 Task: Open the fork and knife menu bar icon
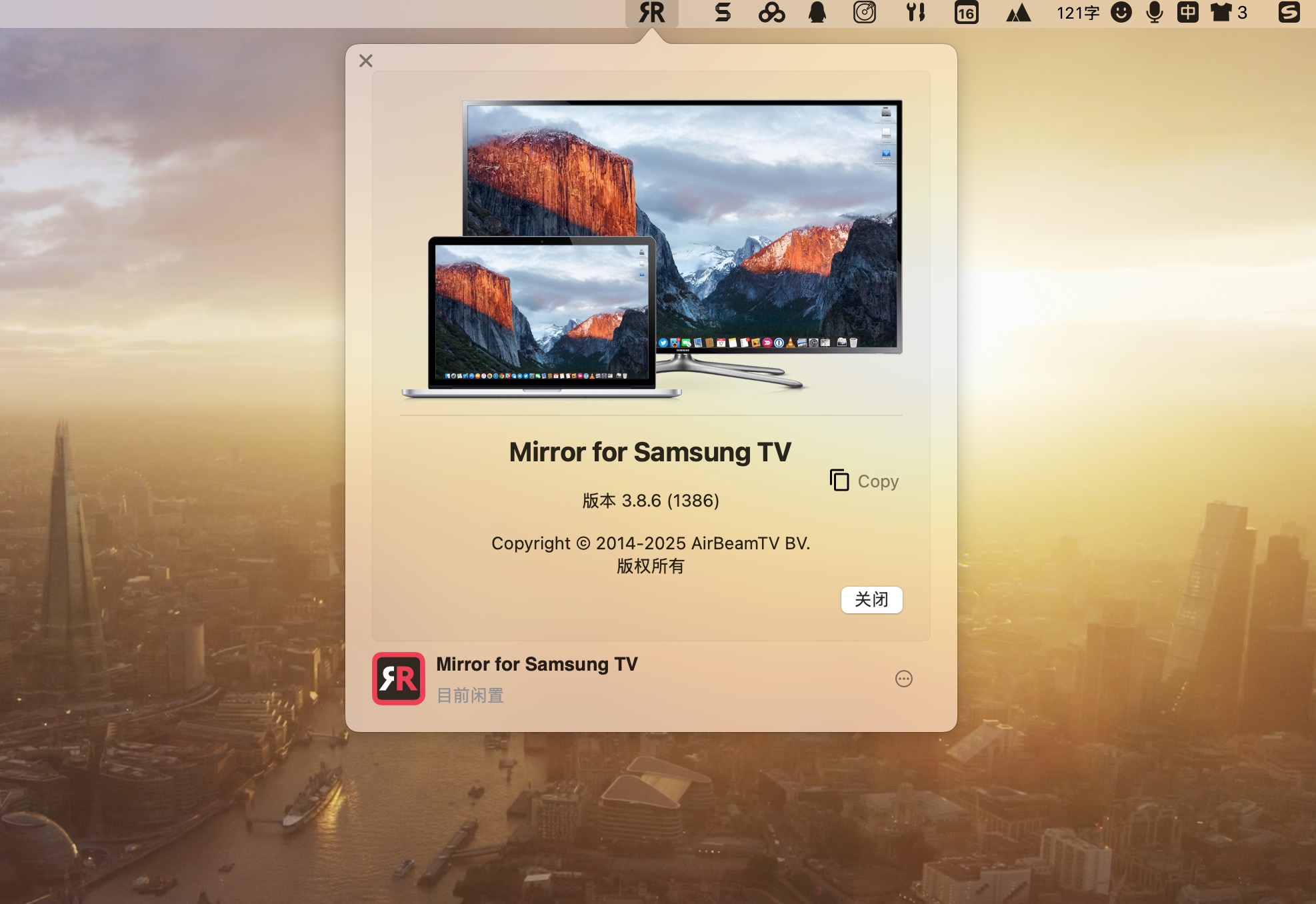point(916,13)
